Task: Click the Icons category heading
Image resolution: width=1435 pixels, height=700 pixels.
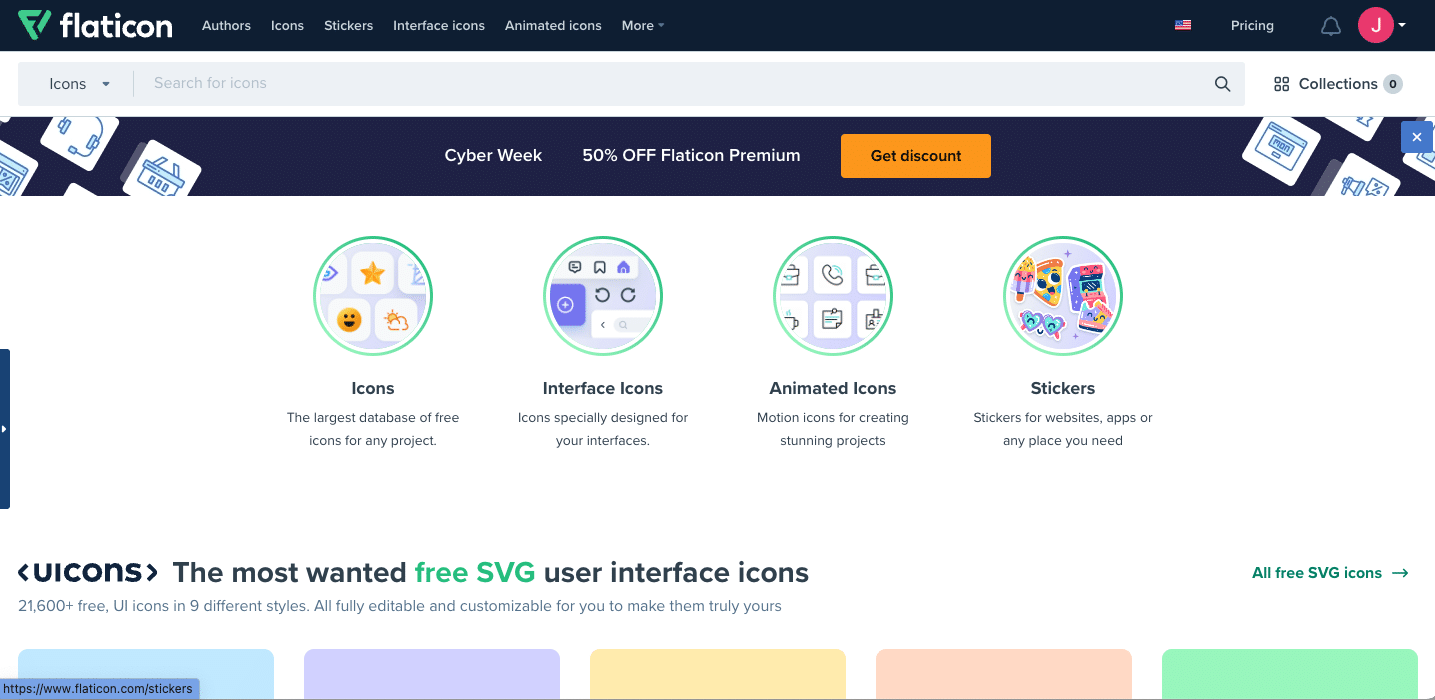Action: pyautogui.click(x=373, y=388)
